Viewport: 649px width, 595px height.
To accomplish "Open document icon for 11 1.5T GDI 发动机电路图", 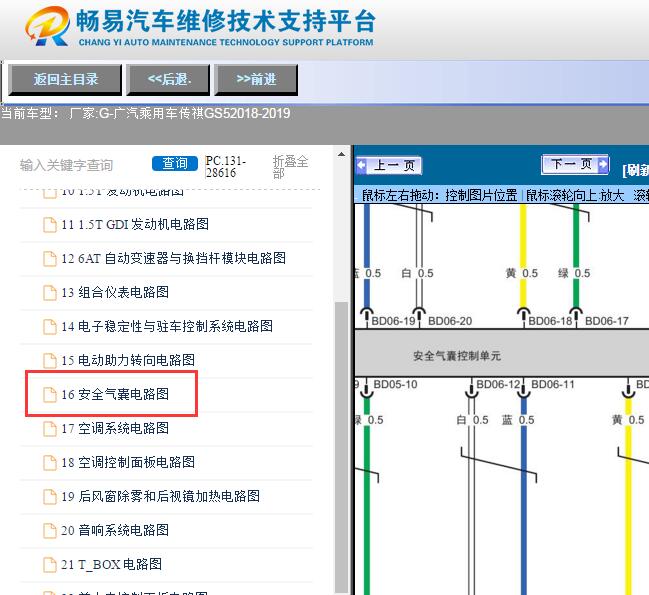I will (x=50, y=225).
